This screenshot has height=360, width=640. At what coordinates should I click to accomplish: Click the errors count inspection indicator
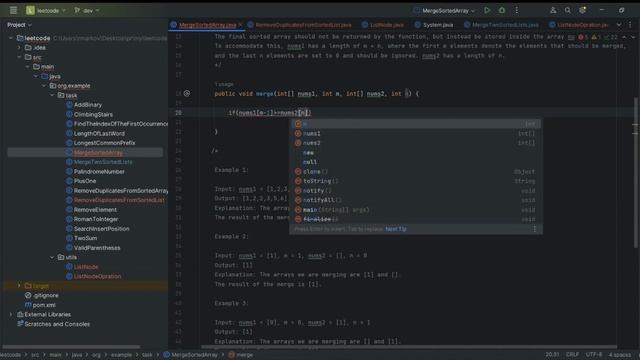(583, 37)
